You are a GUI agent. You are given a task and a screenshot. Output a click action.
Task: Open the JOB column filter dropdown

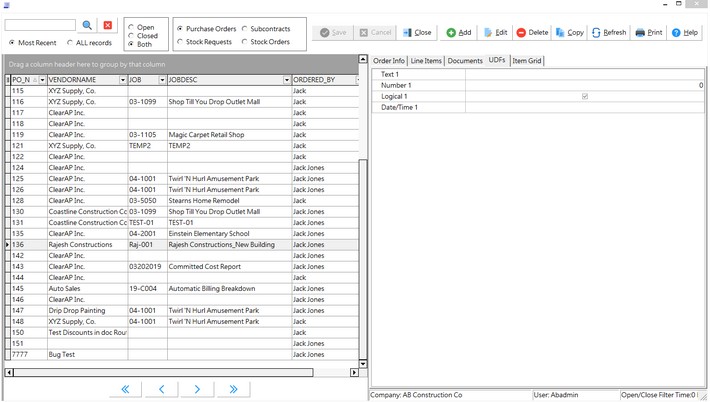[x=162, y=80]
